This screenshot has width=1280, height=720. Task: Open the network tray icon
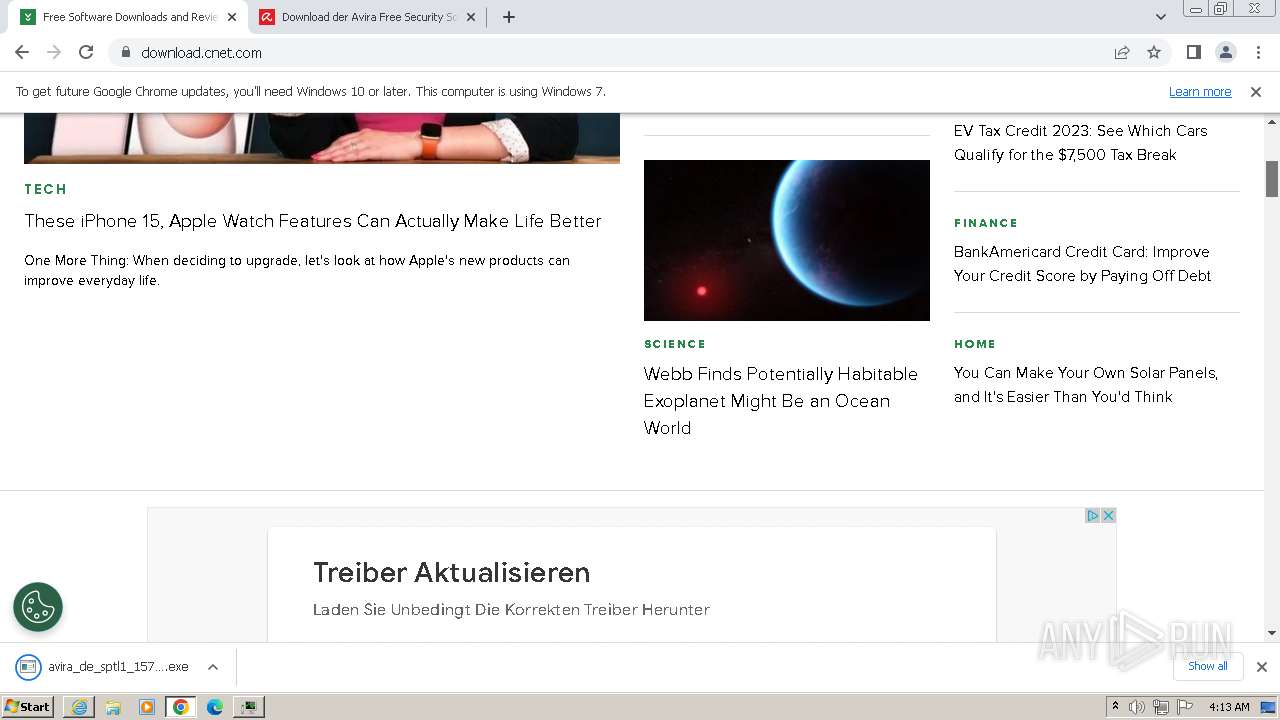click(x=1161, y=707)
